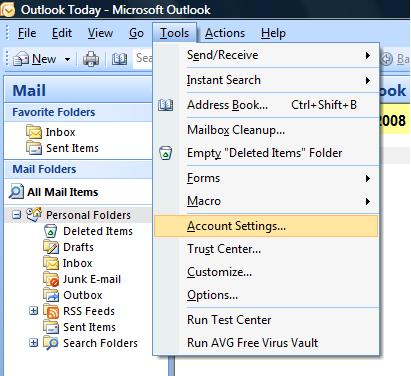Choose Instant Search menu entry

pos(266,80)
